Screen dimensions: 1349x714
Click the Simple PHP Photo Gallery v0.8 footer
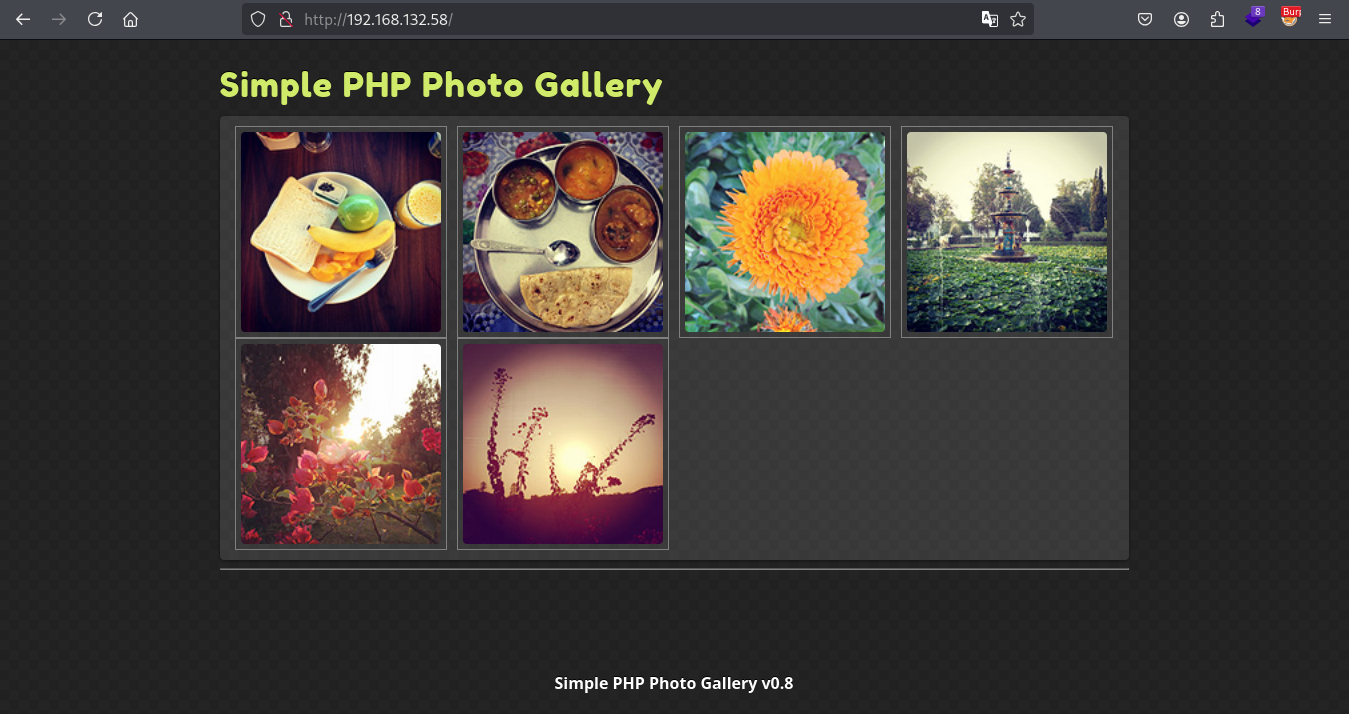tap(674, 684)
